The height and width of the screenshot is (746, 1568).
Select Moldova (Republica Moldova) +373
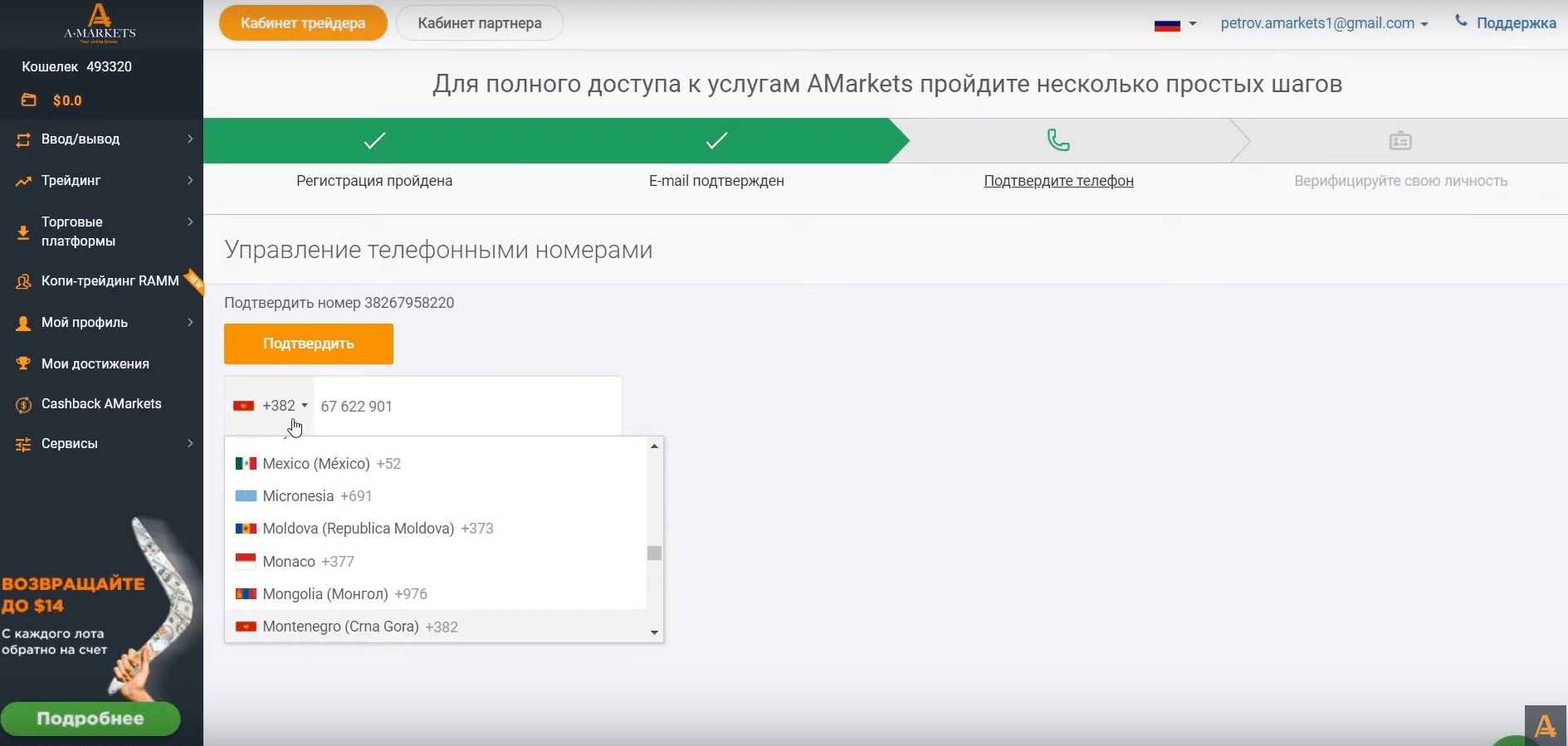pyautogui.click(x=436, y=529)
